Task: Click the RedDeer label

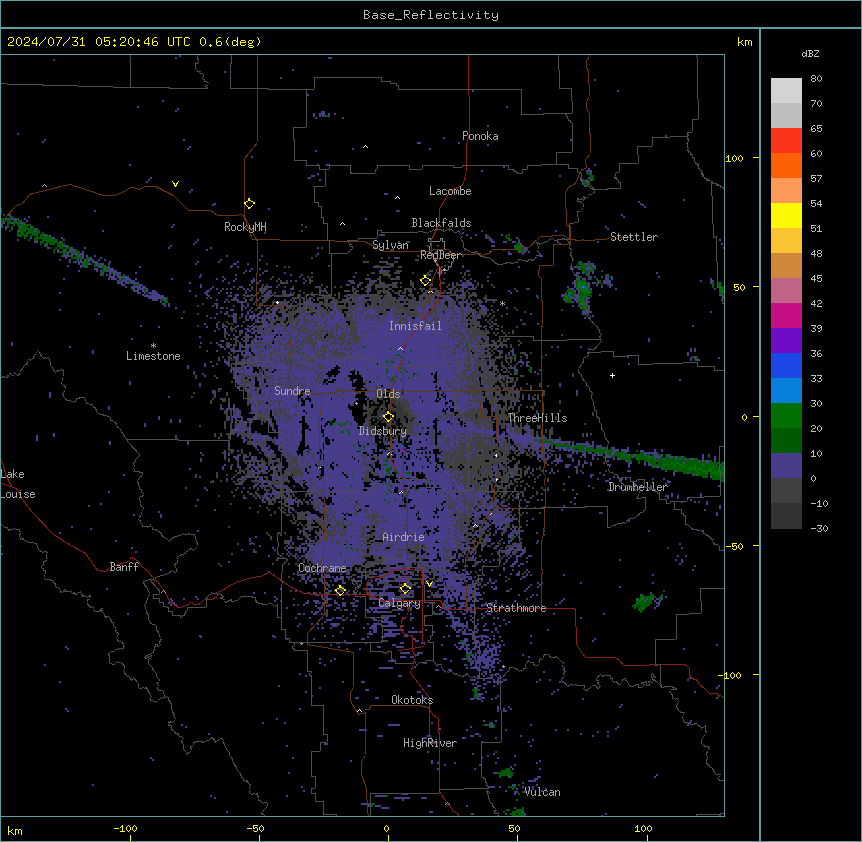Action: tap(440, 255)
